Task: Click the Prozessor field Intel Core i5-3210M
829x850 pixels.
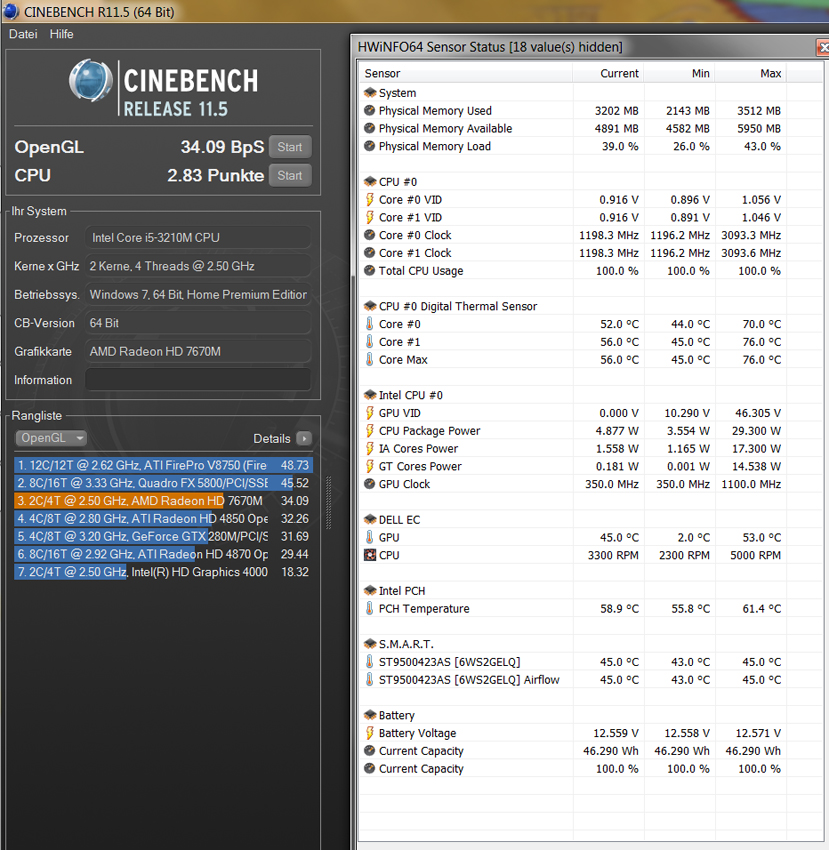Action: (198, 237)
